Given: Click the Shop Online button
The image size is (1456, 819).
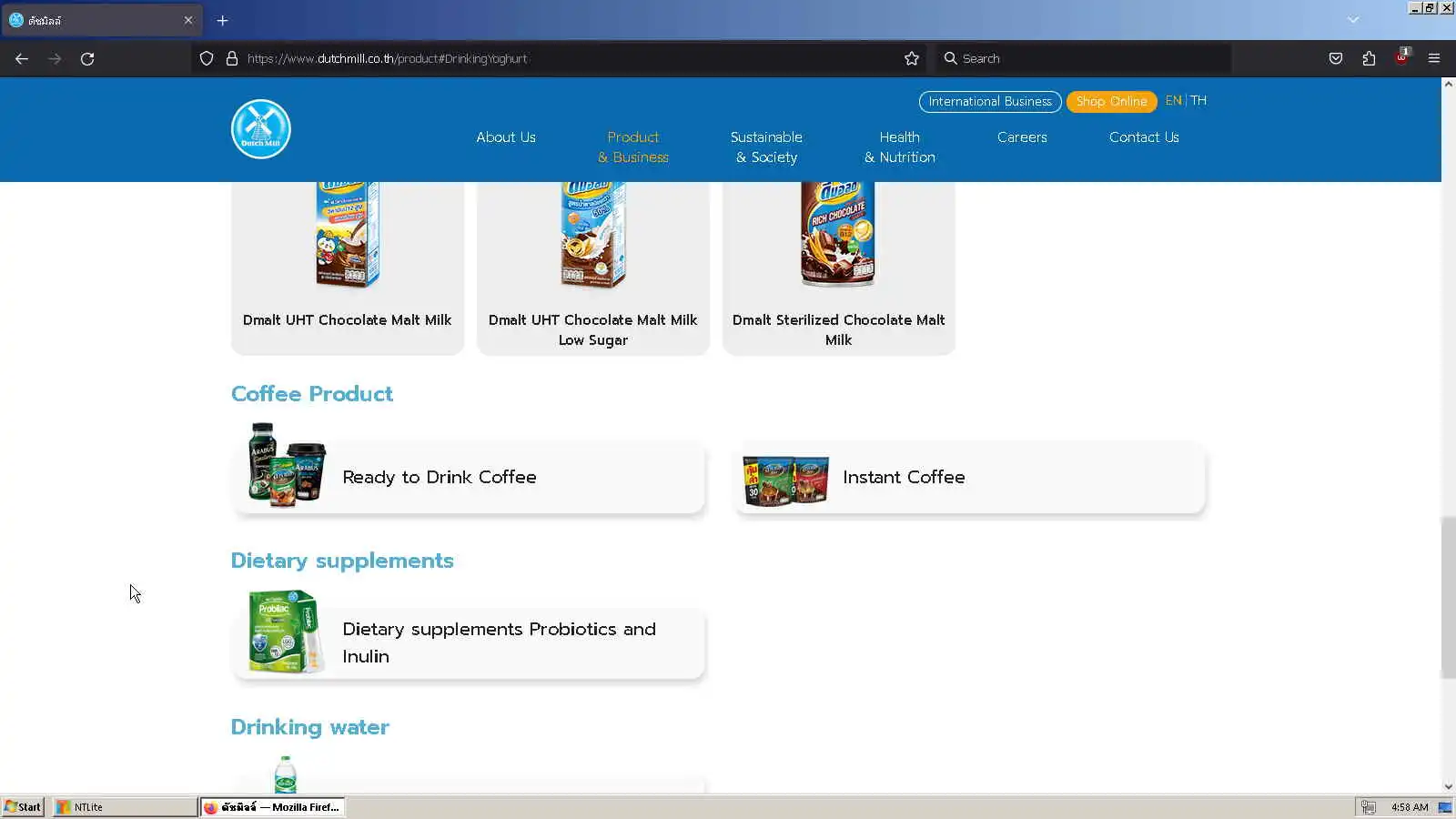Looking at the screenshot, I should [x=1111, y=101].
